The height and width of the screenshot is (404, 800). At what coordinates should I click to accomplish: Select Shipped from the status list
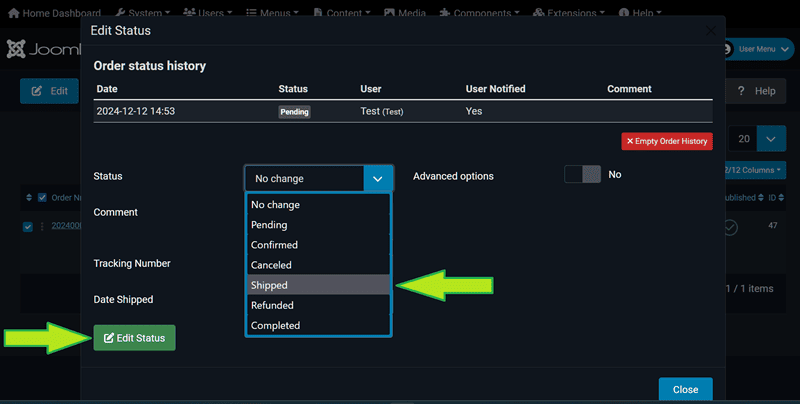[318, 285]
